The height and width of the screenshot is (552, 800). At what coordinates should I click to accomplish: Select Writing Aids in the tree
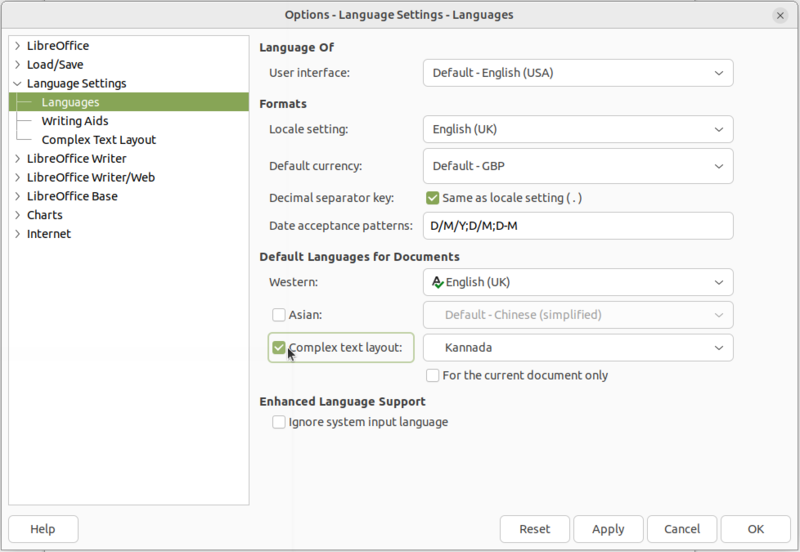[75, 121]
